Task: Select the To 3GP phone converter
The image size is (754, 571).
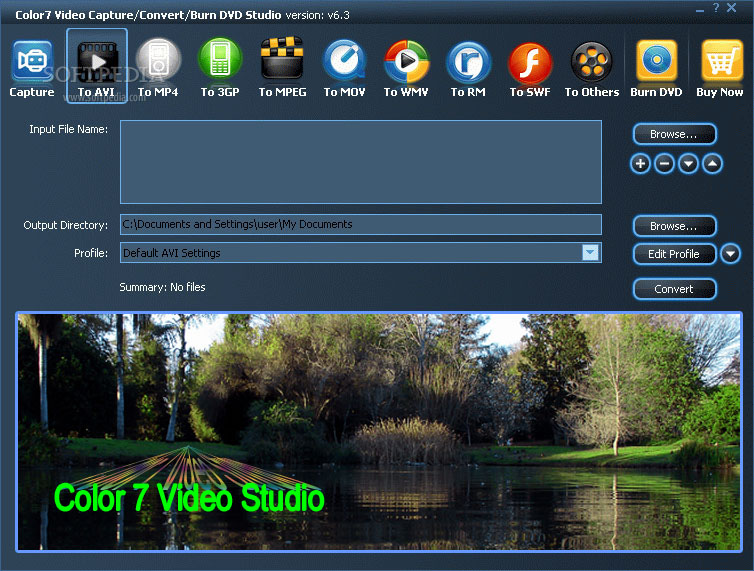Action: pyautogui.click(x=220, y=68)
